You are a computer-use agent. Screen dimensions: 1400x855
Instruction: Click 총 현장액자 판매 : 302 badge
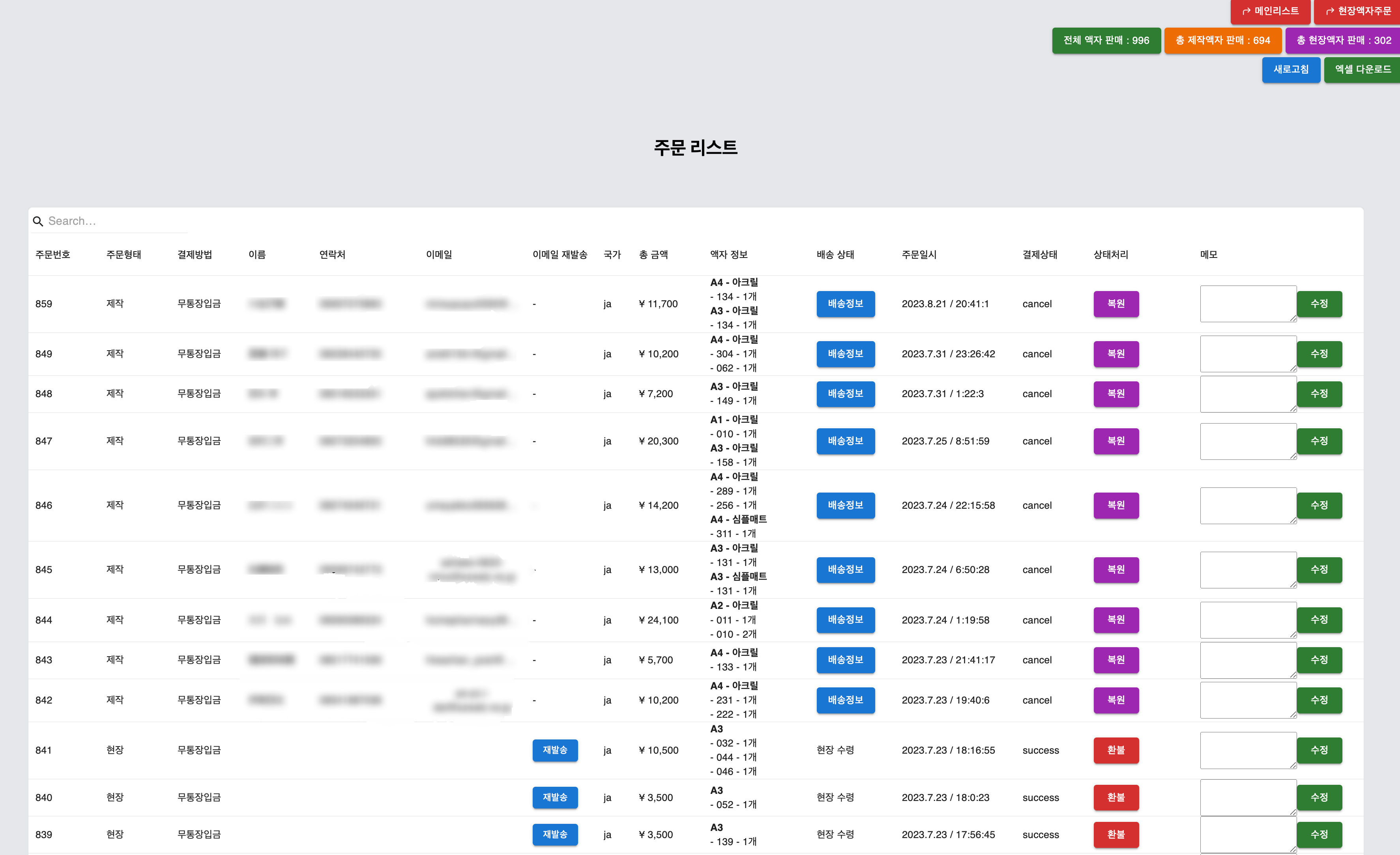point(1343,41)
